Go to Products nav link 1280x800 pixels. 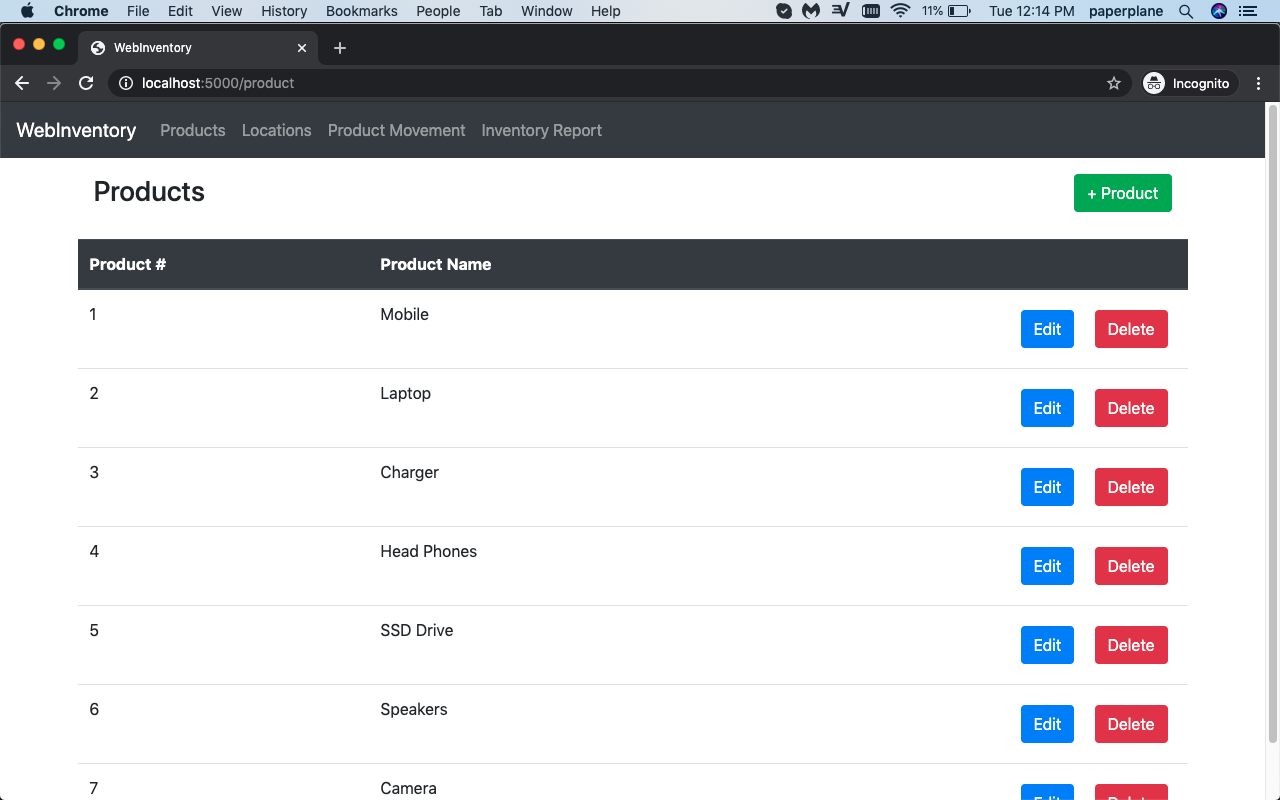193,130
